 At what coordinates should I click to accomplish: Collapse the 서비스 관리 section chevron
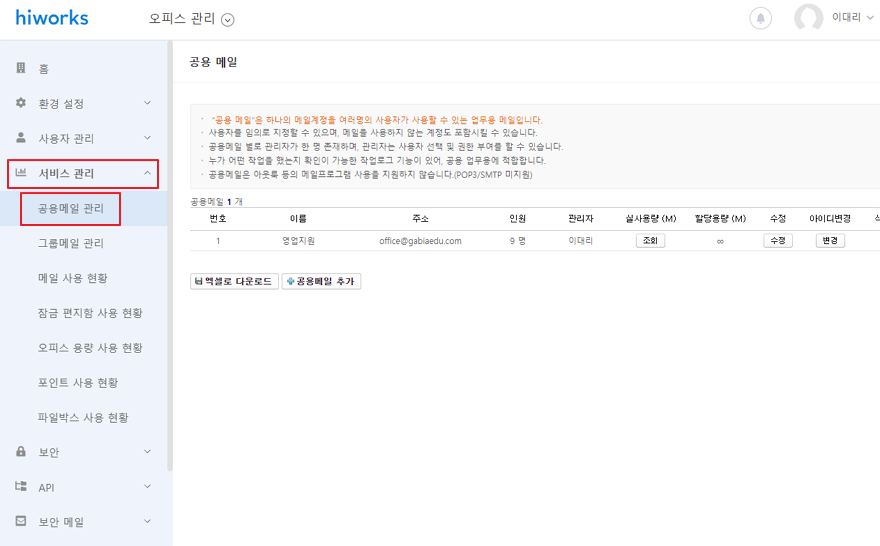click(x=147, y=173)
